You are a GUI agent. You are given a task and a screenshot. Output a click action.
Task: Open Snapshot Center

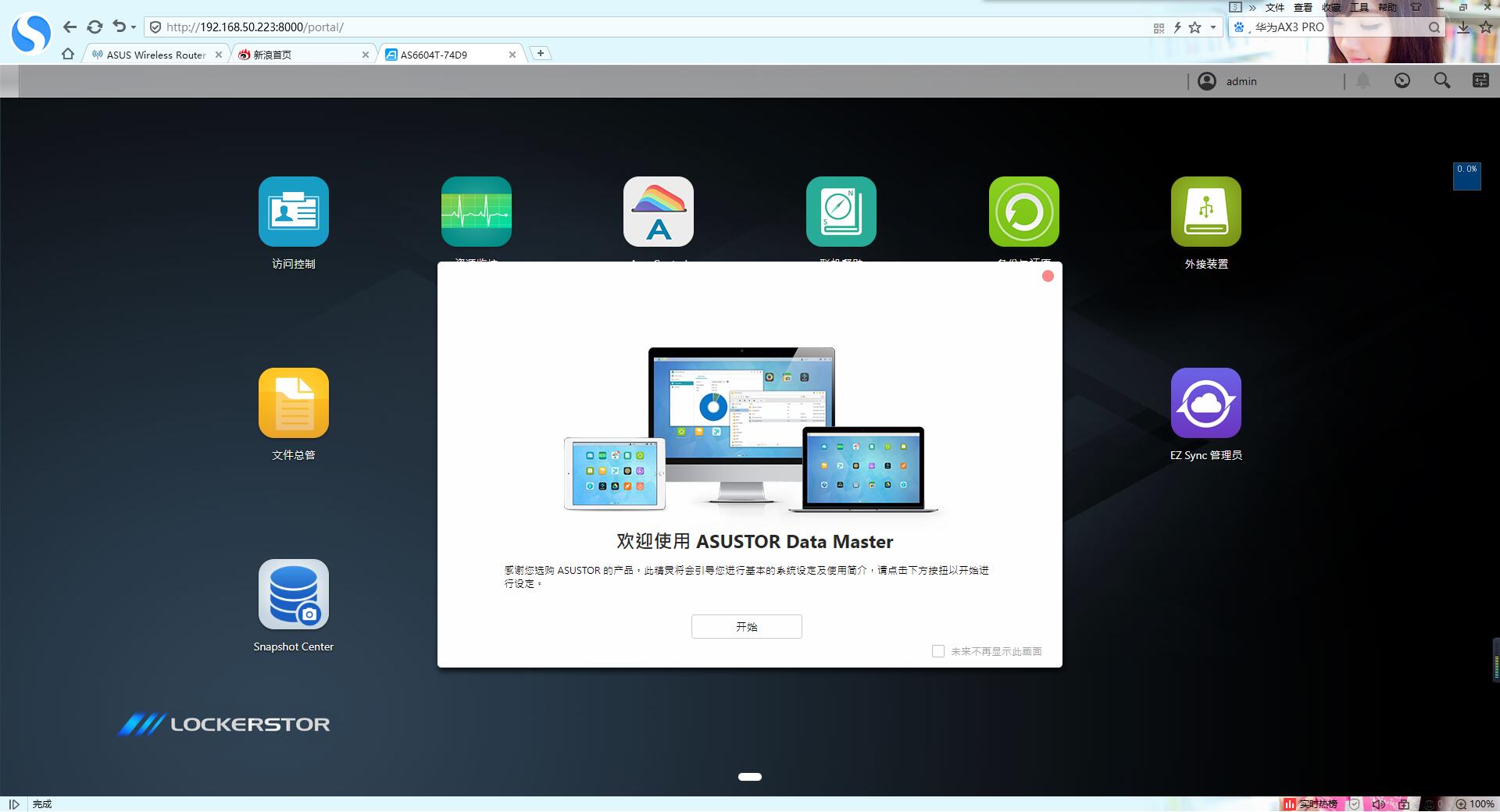point(294,594)
